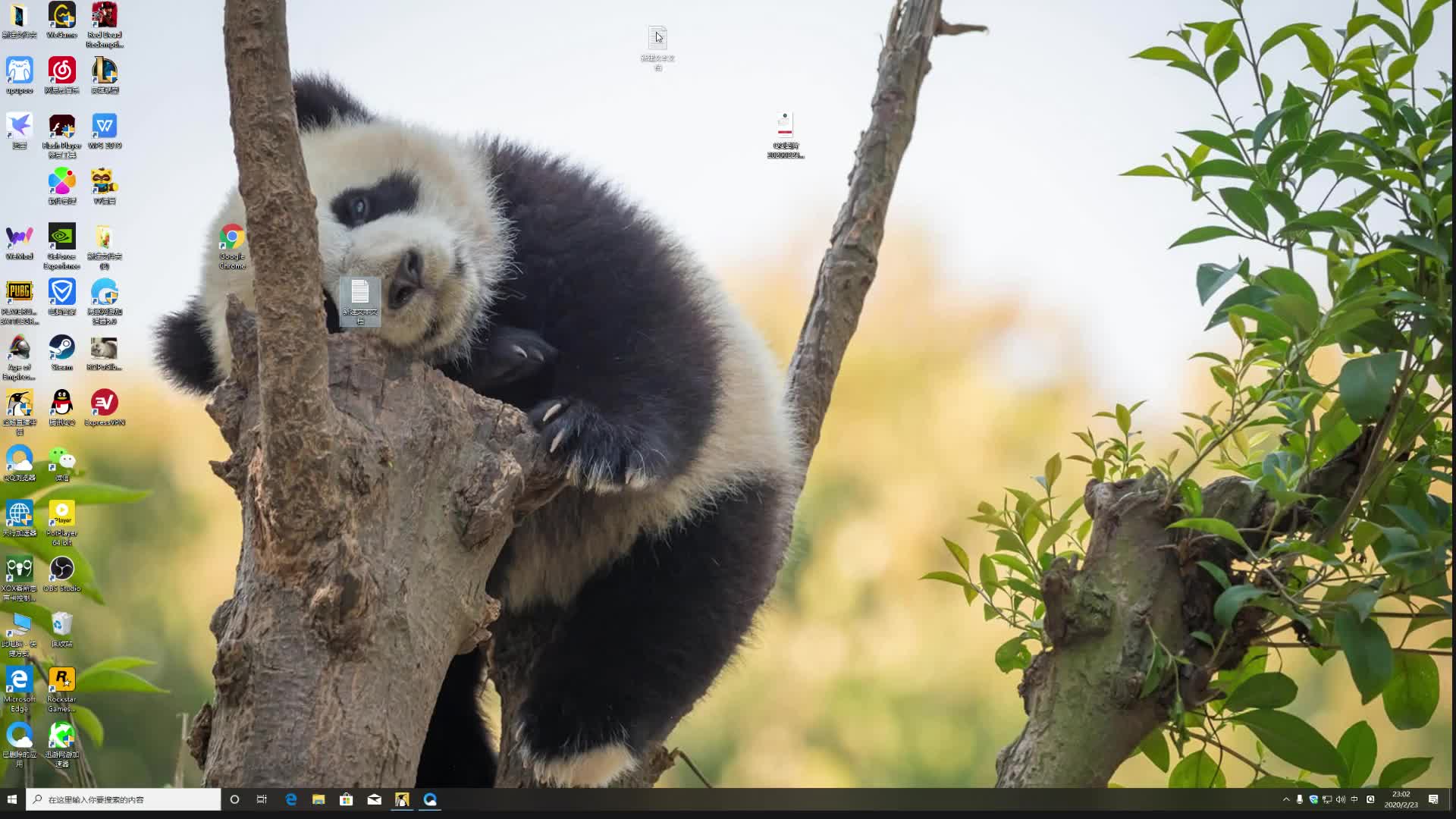Open the PUBG Battlegrounds shortcut

pos(20,293)
